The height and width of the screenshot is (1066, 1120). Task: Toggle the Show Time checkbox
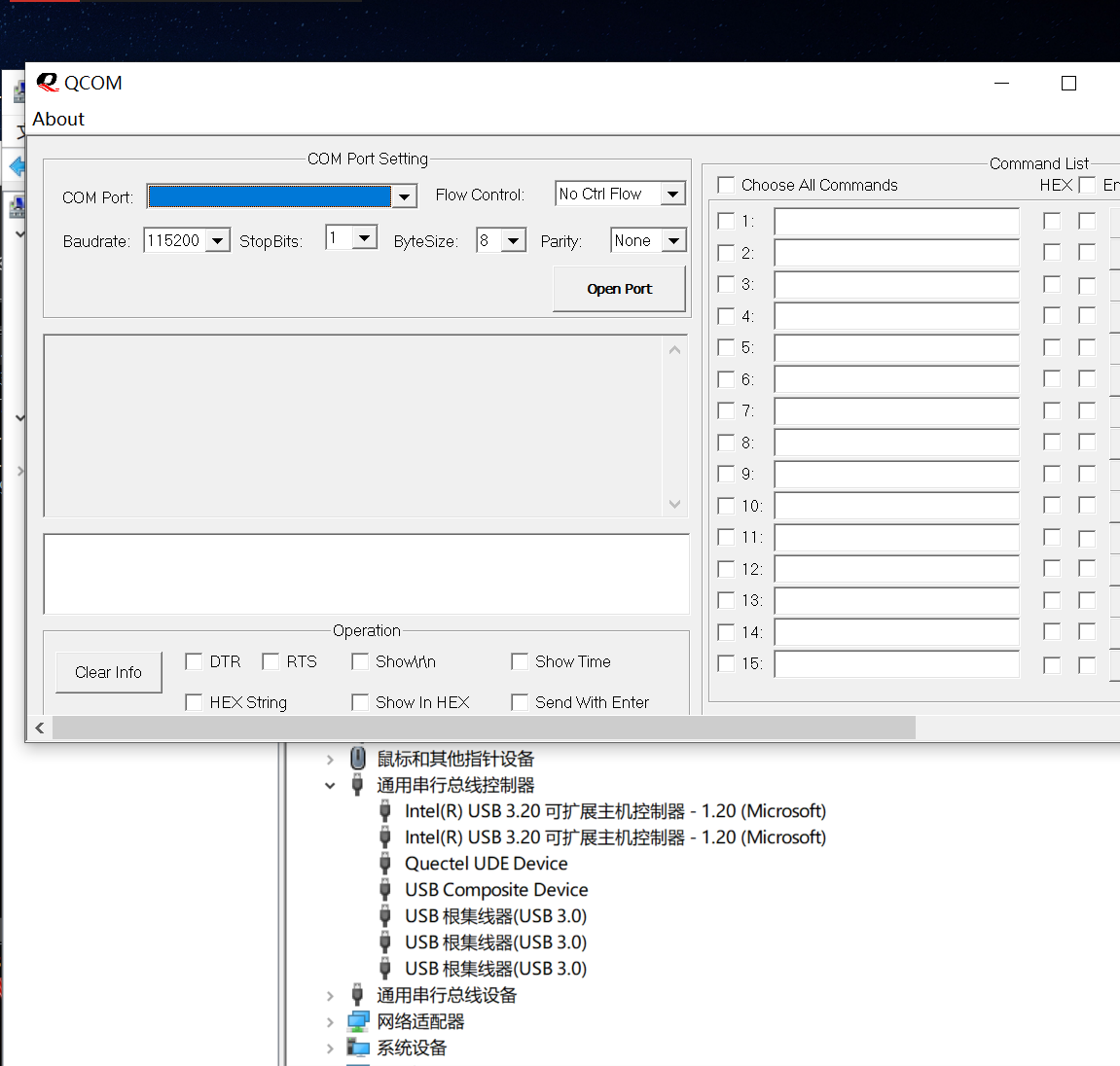[520, 661]
